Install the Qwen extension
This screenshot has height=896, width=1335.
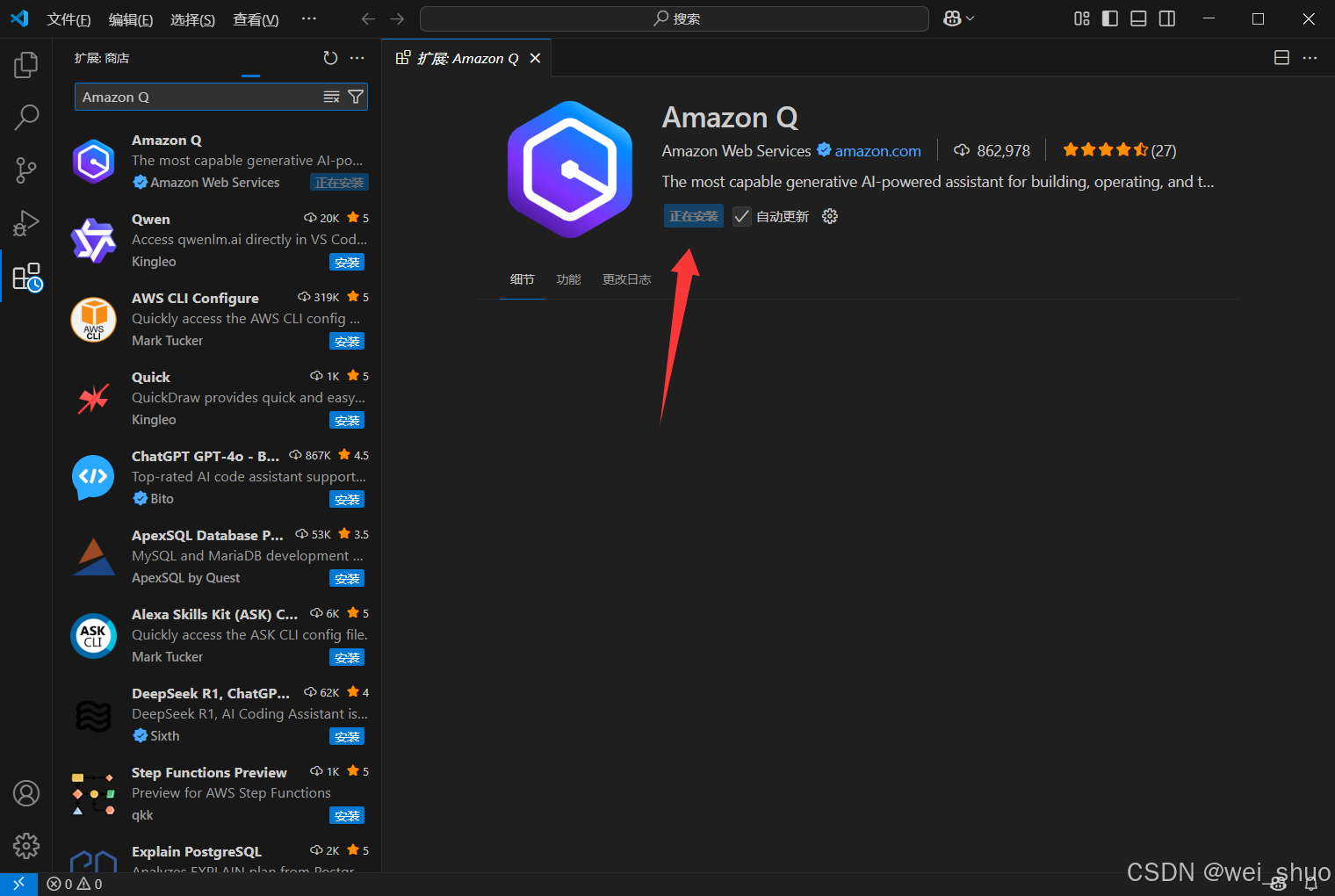[347, 263]
